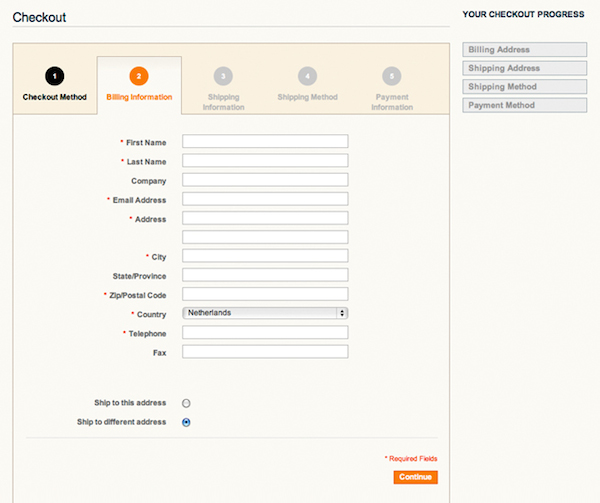Open the Country dropdown showing Netherlands
600x503 pixels.
265,313
